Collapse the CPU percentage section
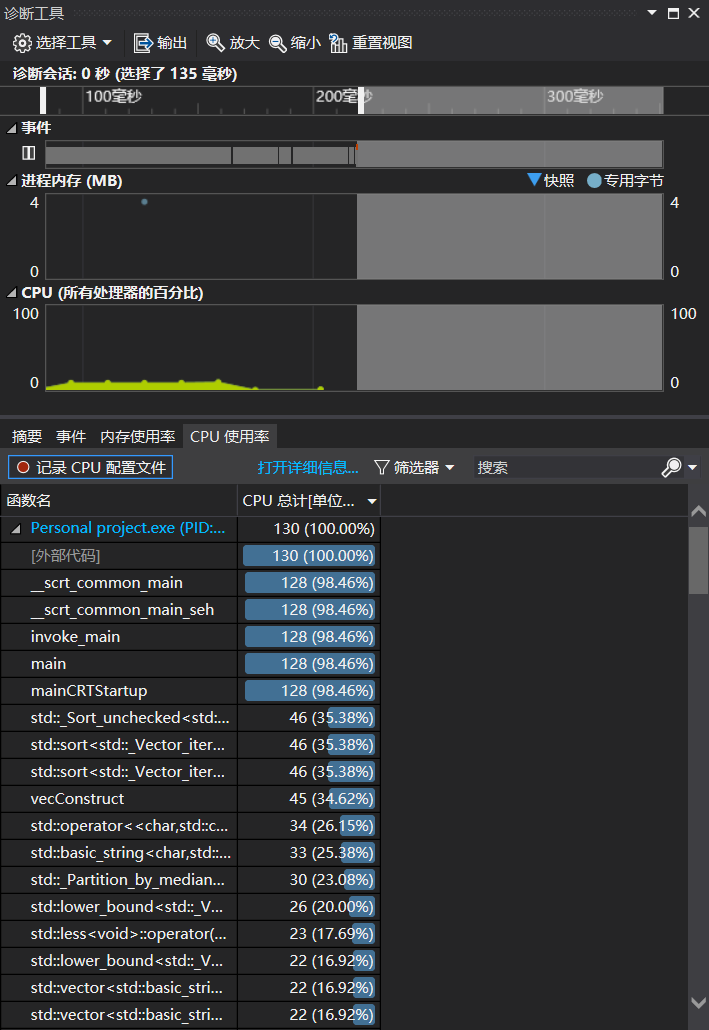Image resolution: width=709 pixels, height=1030 pixels. point(11,293)
